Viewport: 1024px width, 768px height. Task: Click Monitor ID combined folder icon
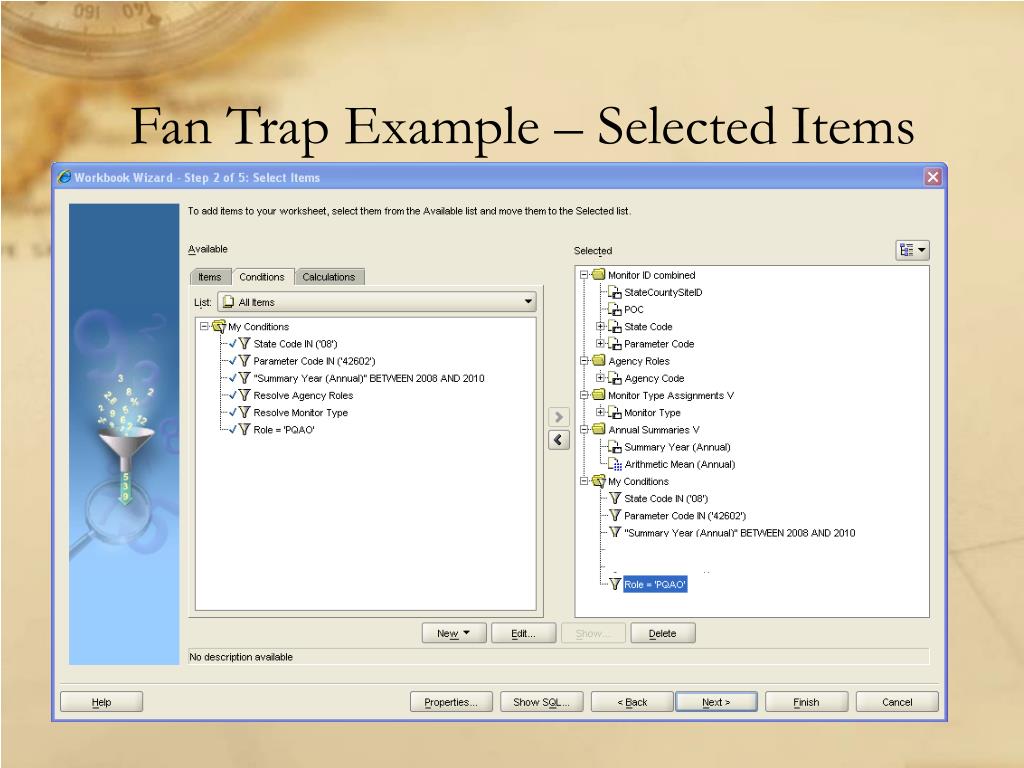point(599,275)
